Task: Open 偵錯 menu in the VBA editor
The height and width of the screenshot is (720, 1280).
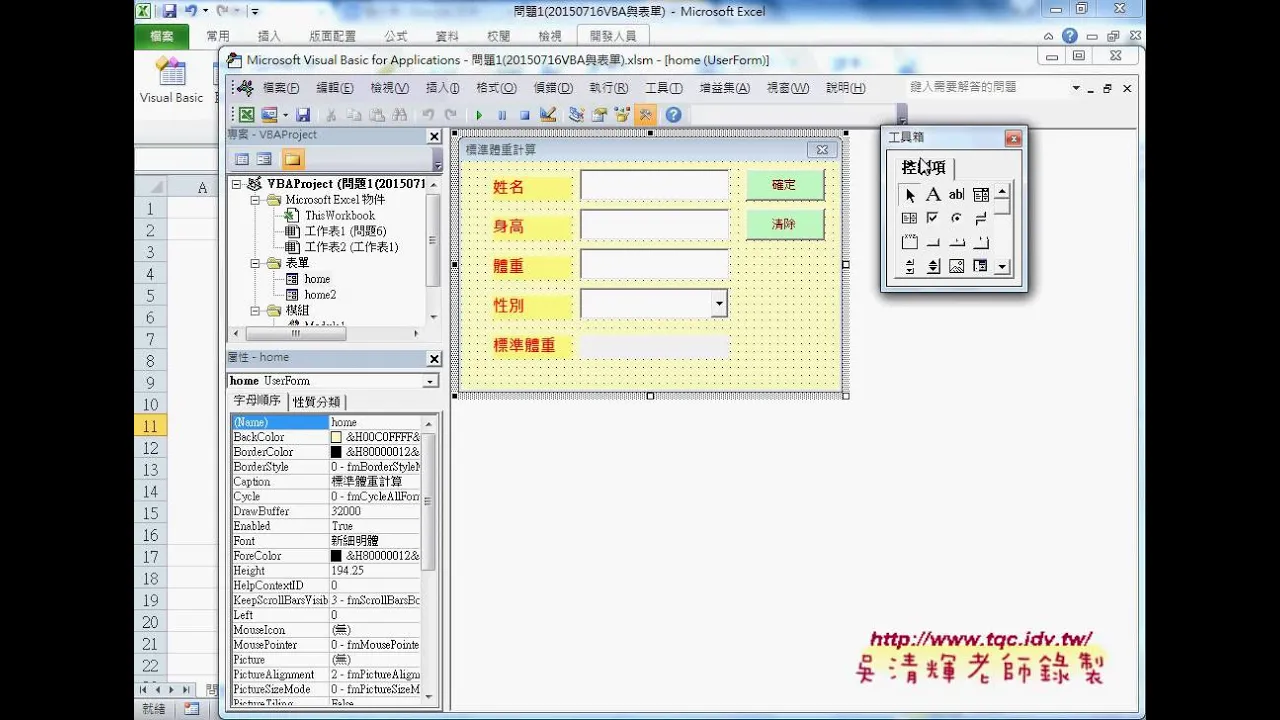Action: [553, 88]
